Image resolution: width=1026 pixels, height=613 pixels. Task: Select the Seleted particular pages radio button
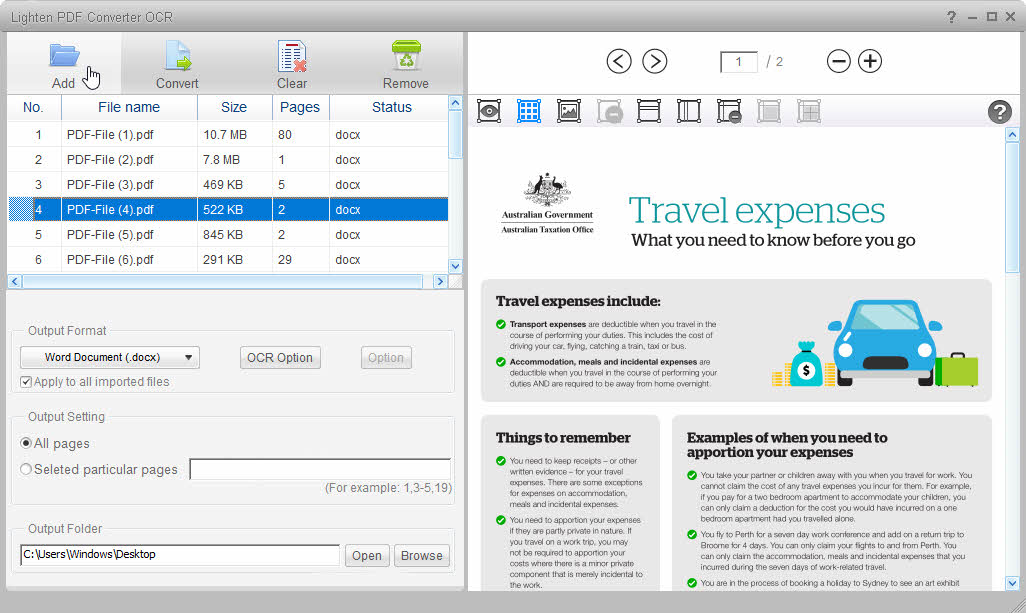point(26,469)
